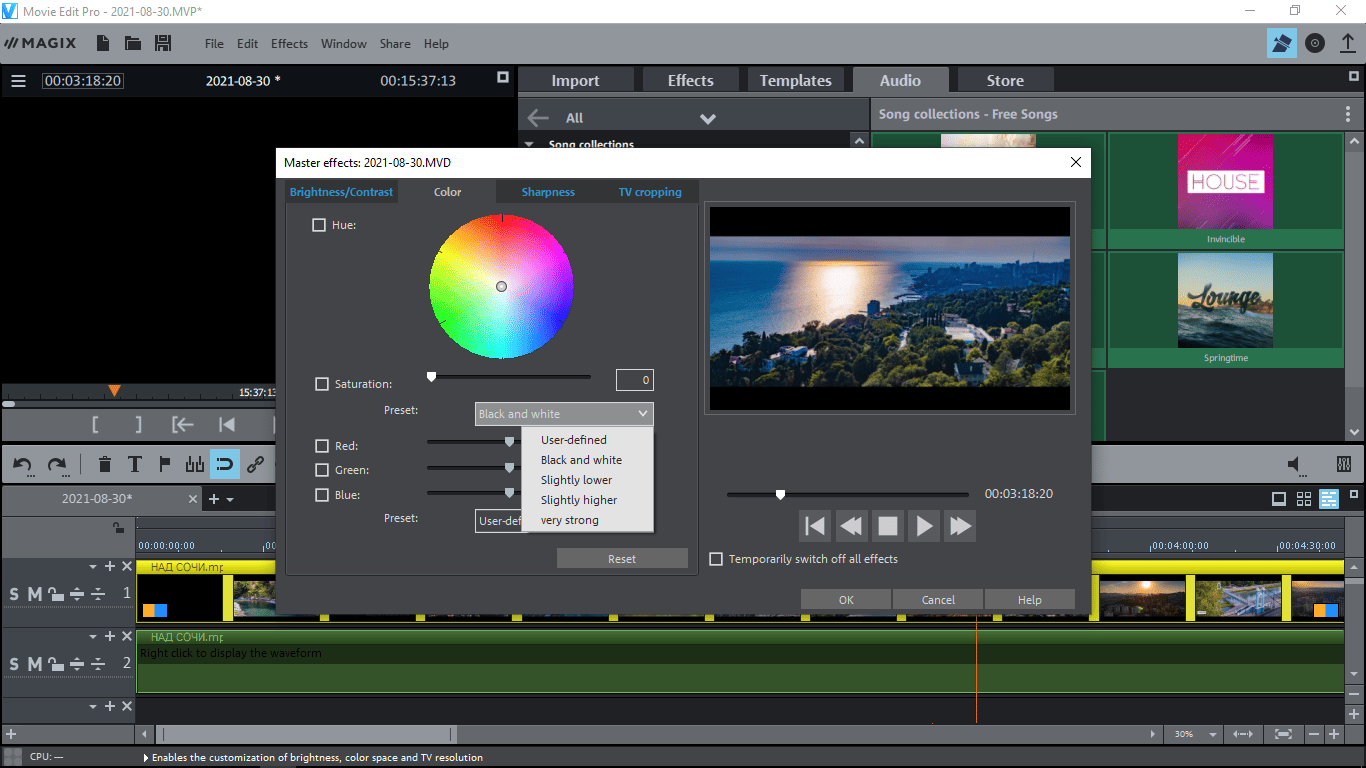
Task: Click the New project document icon
Action: click(103, 43)
